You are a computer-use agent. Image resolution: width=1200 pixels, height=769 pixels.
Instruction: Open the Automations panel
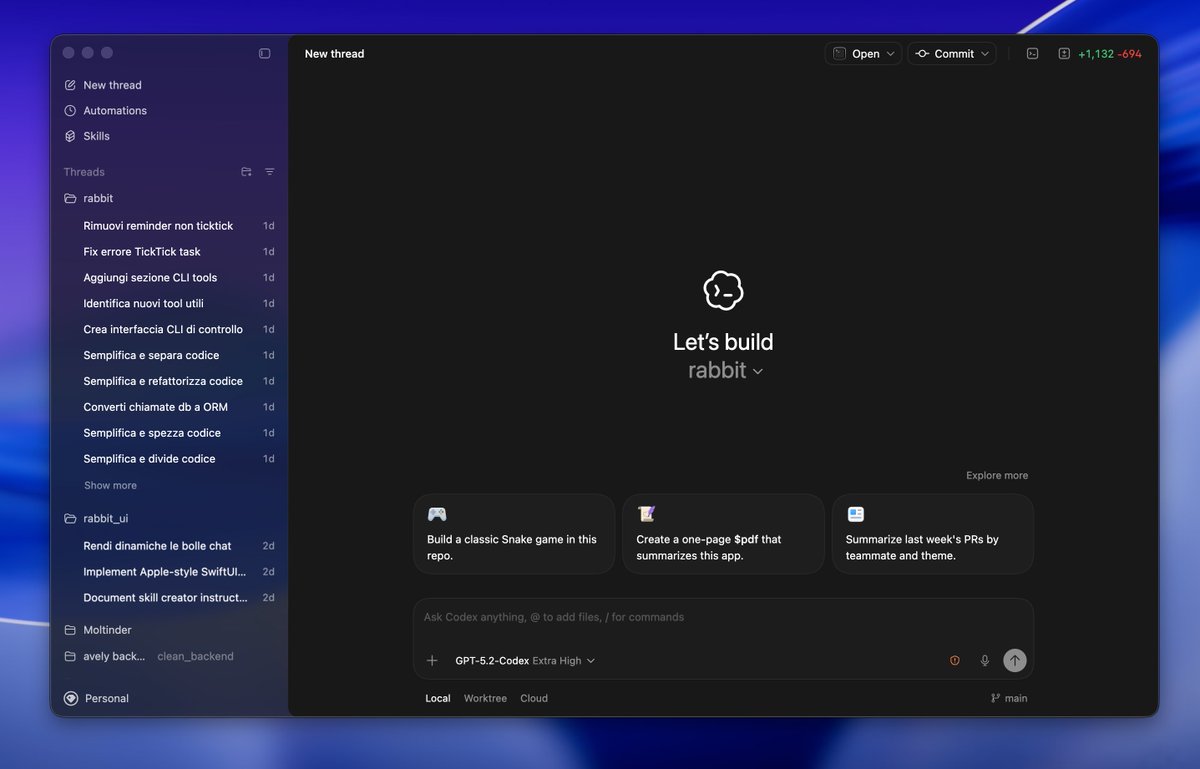[x=113, y=110]
